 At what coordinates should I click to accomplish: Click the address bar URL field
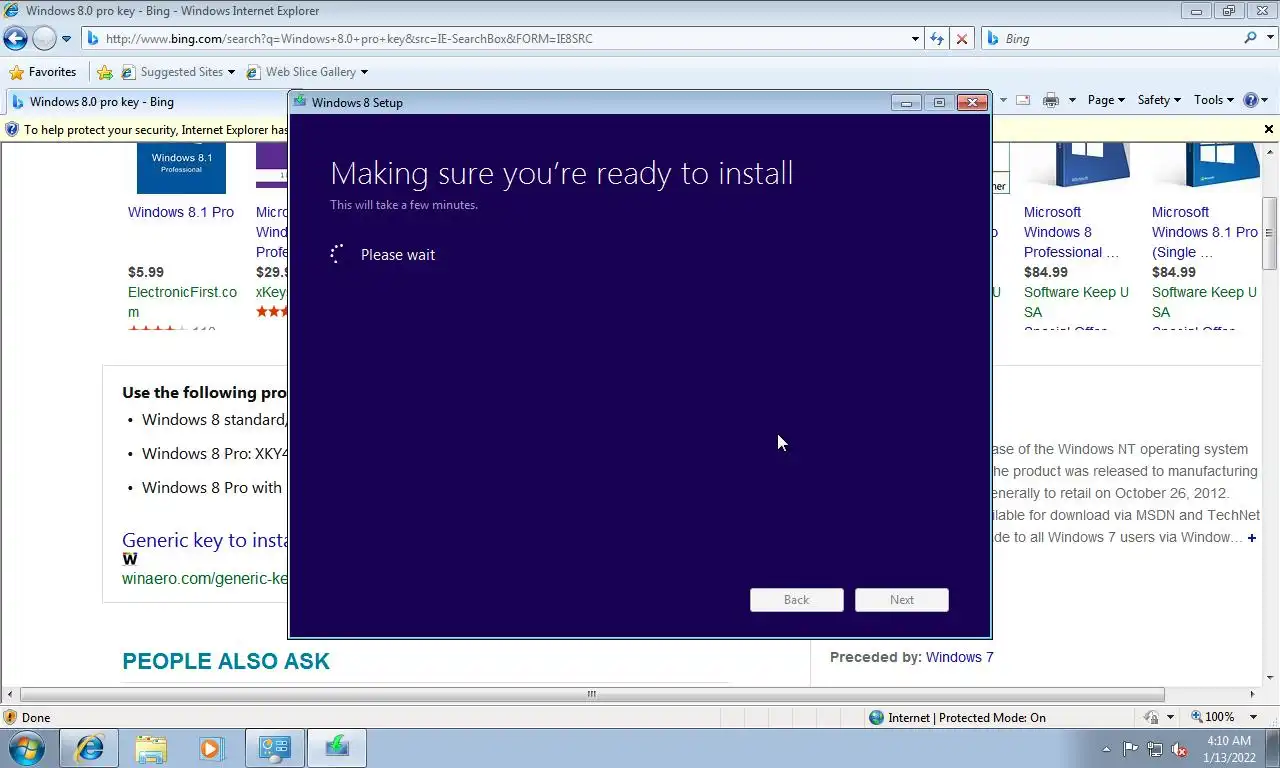coord(496,39)
